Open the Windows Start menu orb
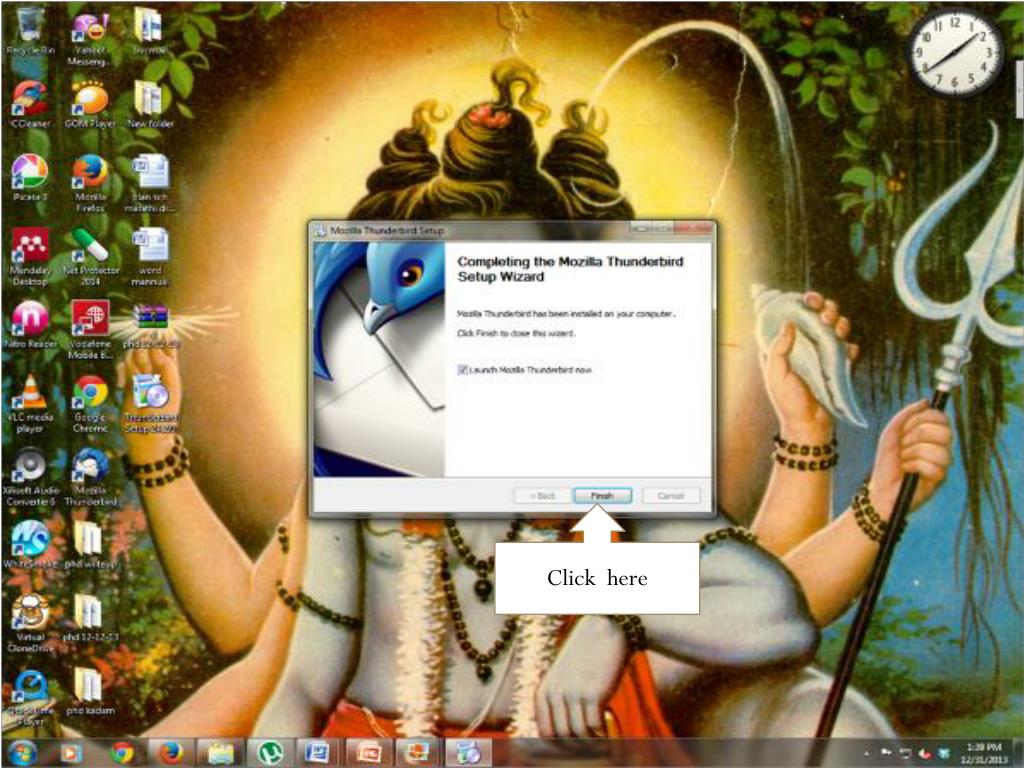 (x=22, y=754)
